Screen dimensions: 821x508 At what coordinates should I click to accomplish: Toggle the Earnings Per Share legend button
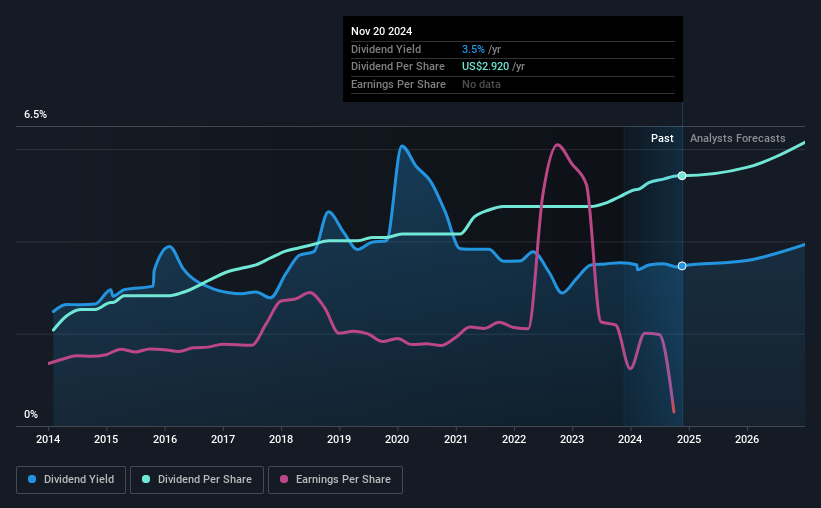tap(335, 480)
